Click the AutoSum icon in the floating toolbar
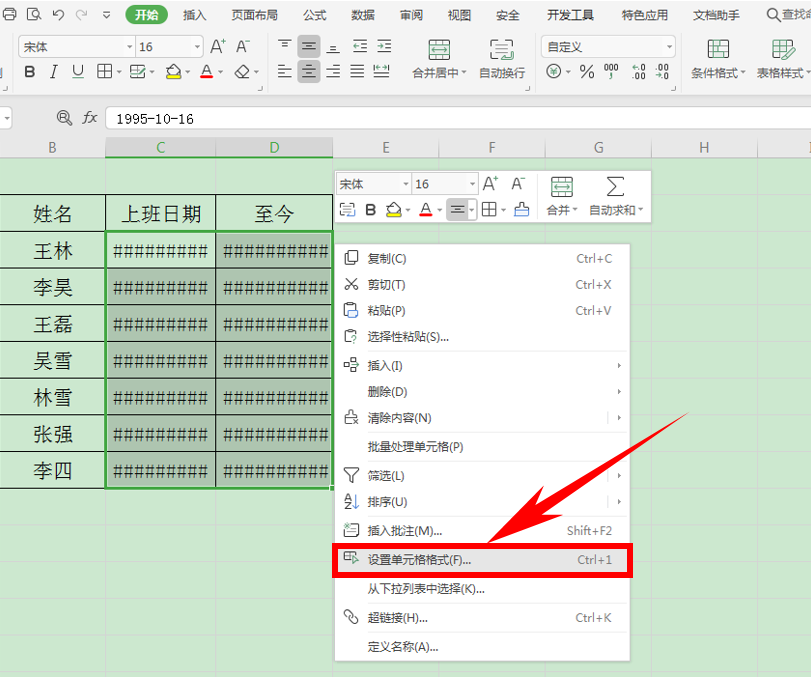811x678 pixels. 614,185
